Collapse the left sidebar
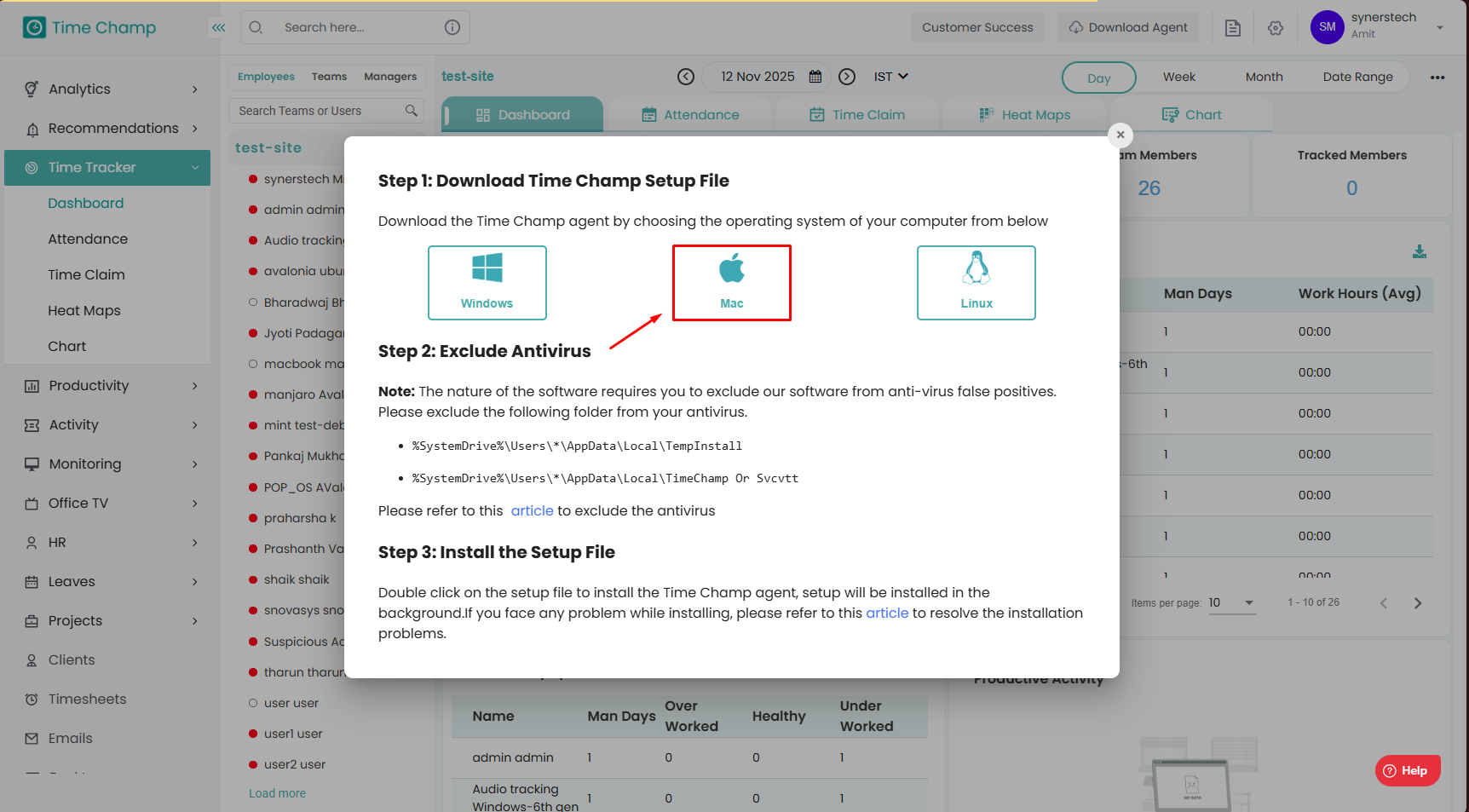This screenshot has height=812, width=1469. point(219,27)
